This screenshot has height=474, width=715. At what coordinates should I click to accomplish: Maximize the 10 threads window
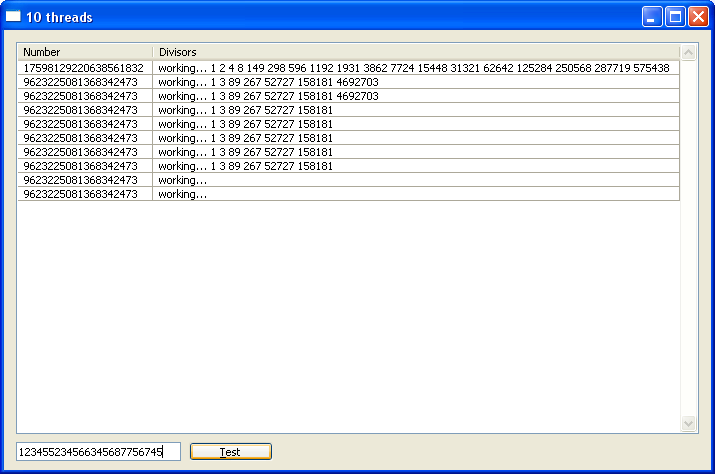pyautogui.click(x=675, y=17)
